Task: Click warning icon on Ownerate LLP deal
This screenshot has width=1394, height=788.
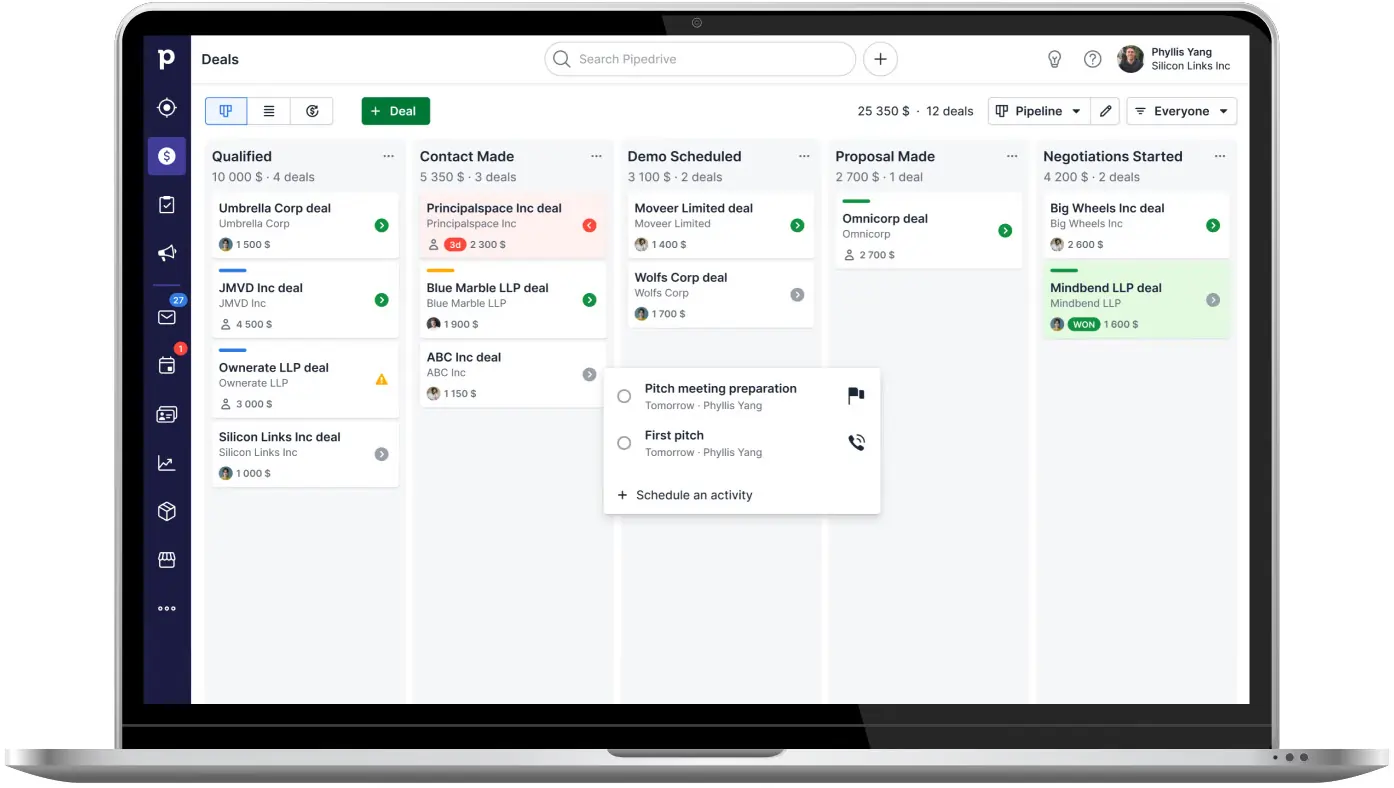Action: (381, 380)
